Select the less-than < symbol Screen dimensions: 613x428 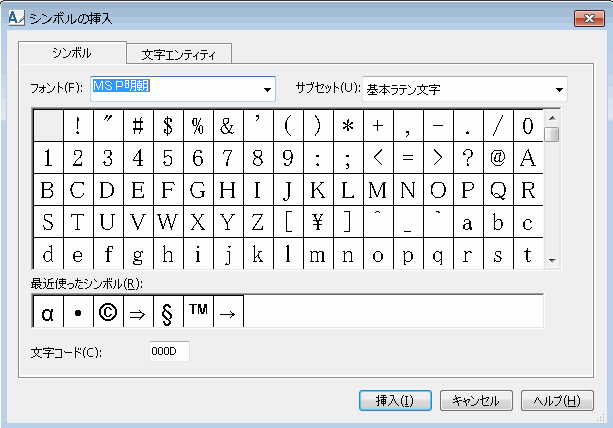pyautogui.click(x=378, y=158)
